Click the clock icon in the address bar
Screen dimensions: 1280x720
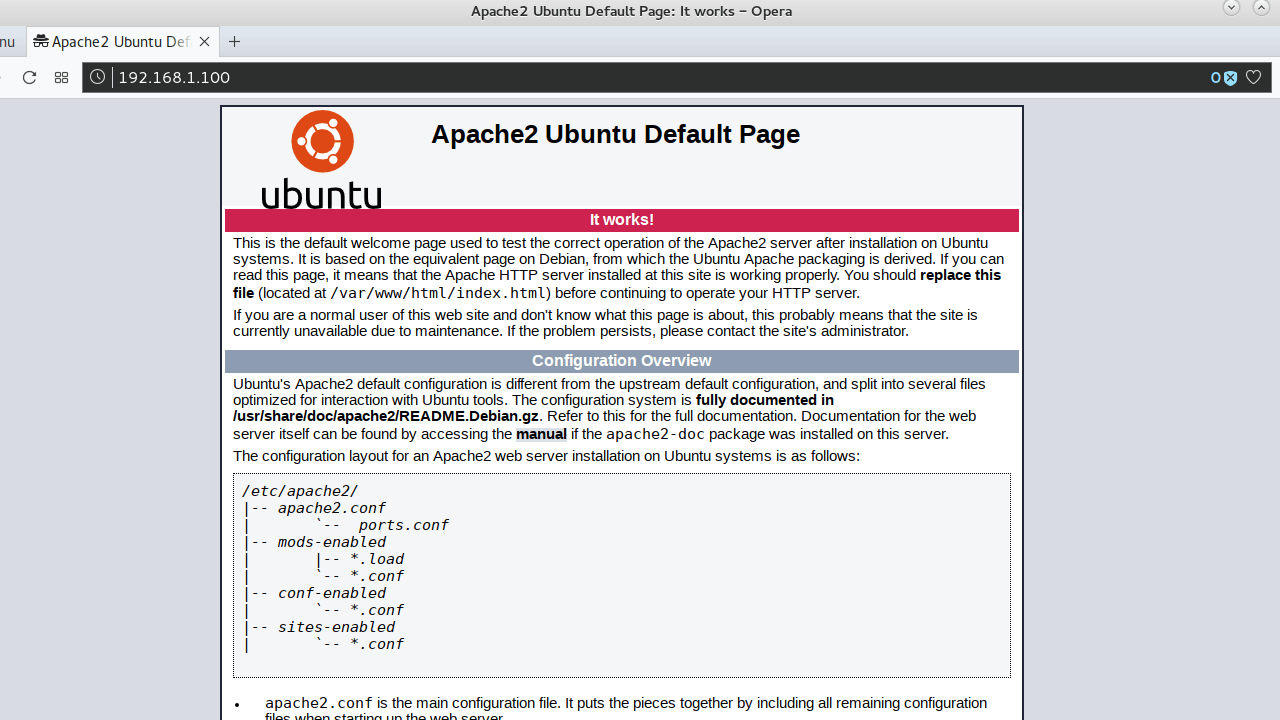(97, 77)
